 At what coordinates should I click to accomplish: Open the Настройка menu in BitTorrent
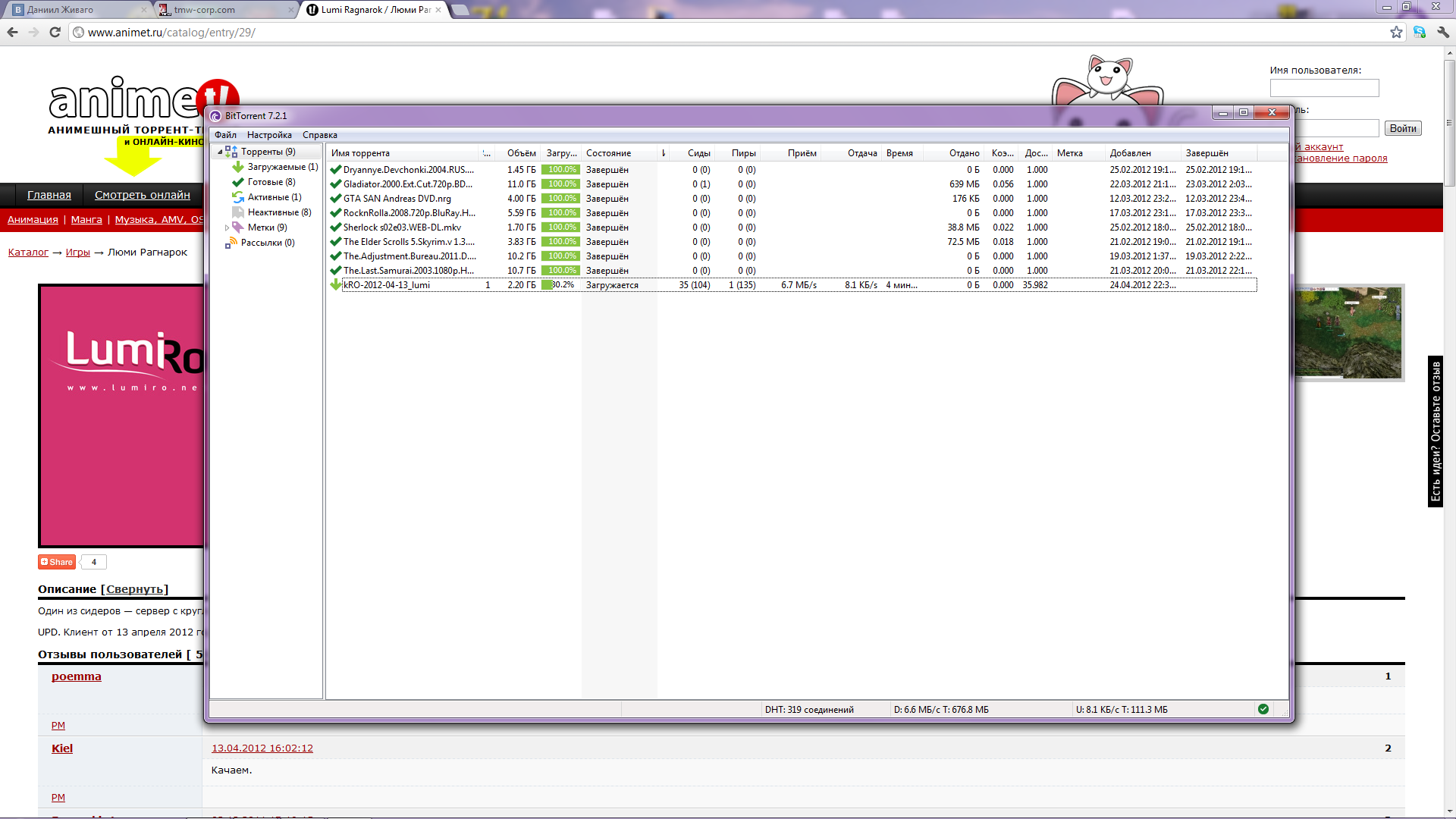coord(269,135)
